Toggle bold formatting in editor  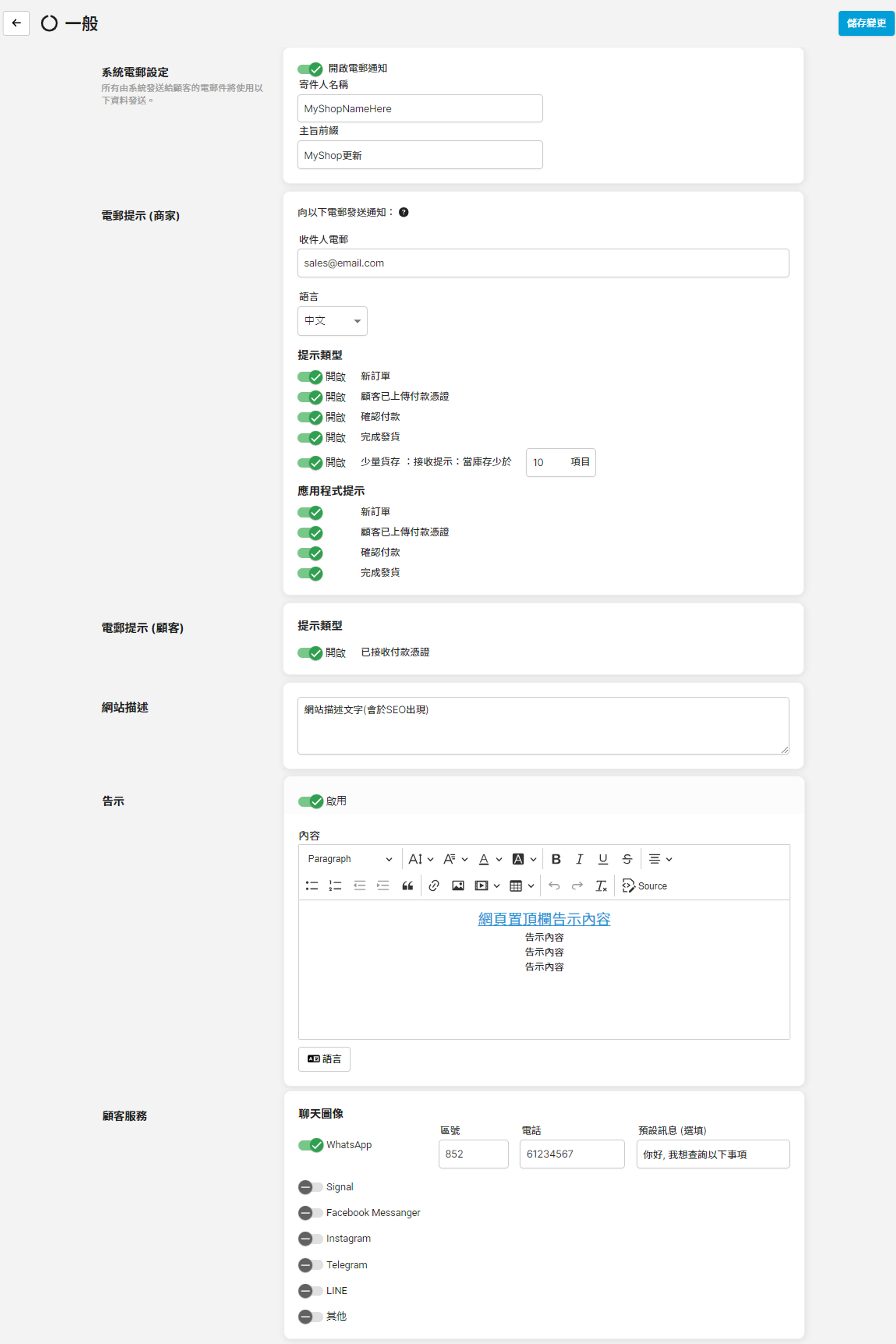coord(555,859)
